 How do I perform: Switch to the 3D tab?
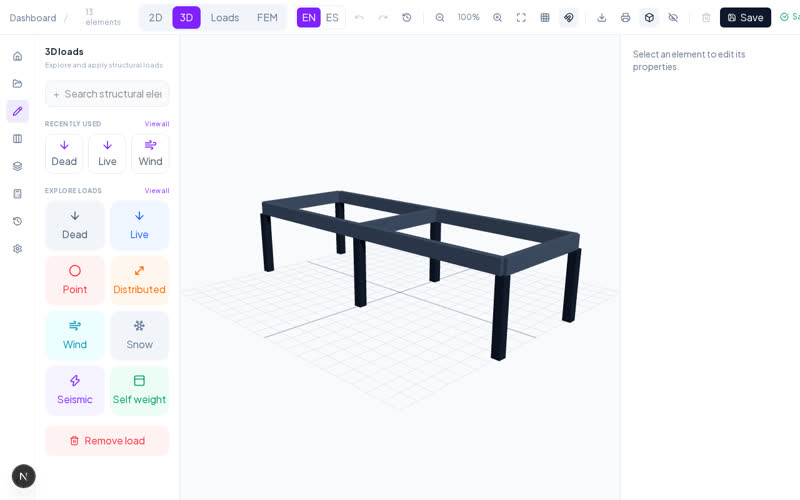pyautogui.click(x=186, y=17)
